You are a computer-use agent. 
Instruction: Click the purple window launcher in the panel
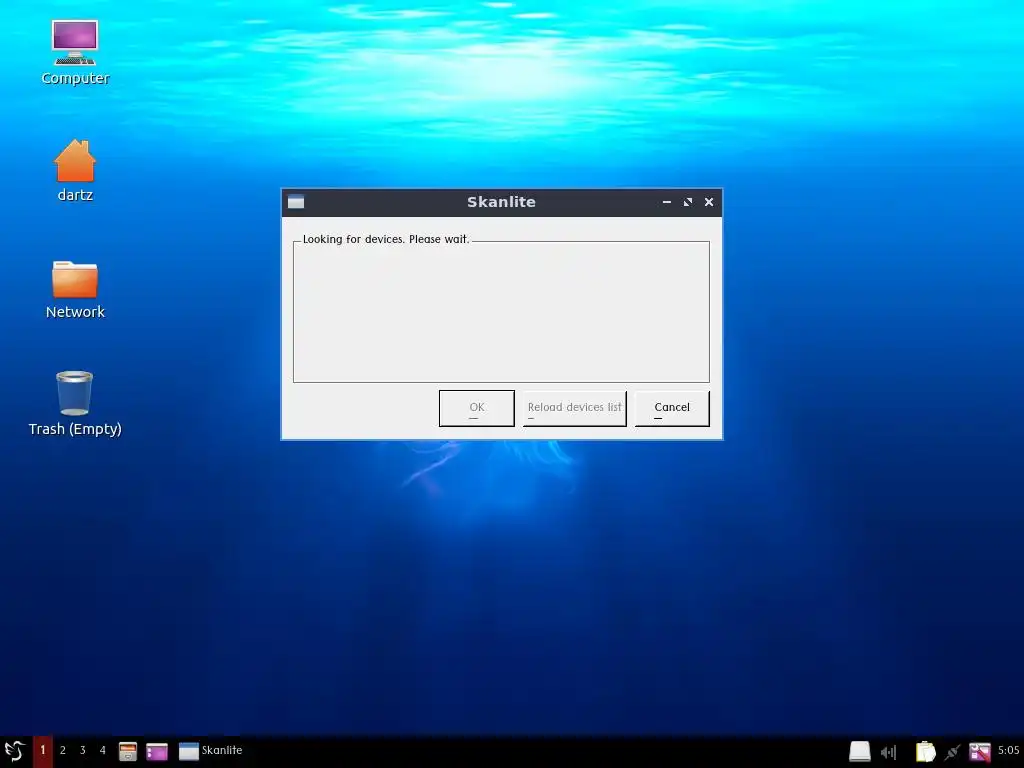pyautogui.click(x=157, y=752)
